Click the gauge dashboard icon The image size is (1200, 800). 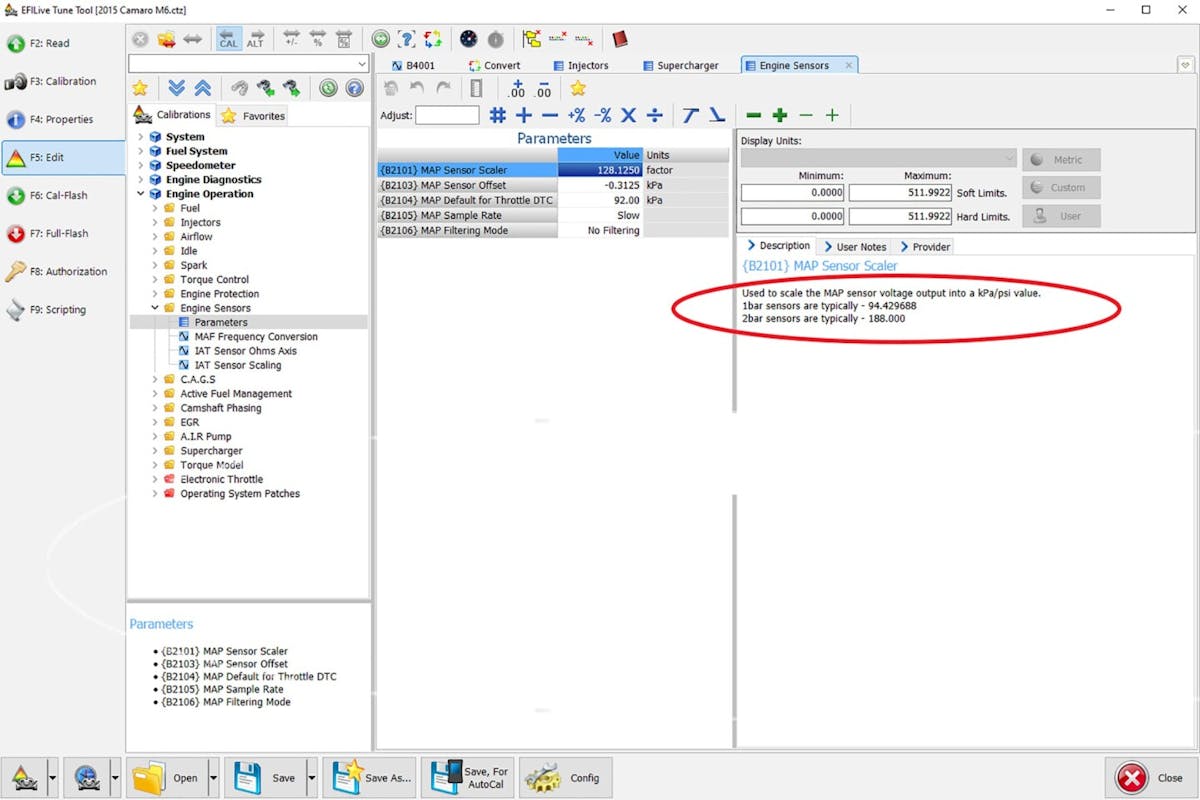click(x=468, y=39)
